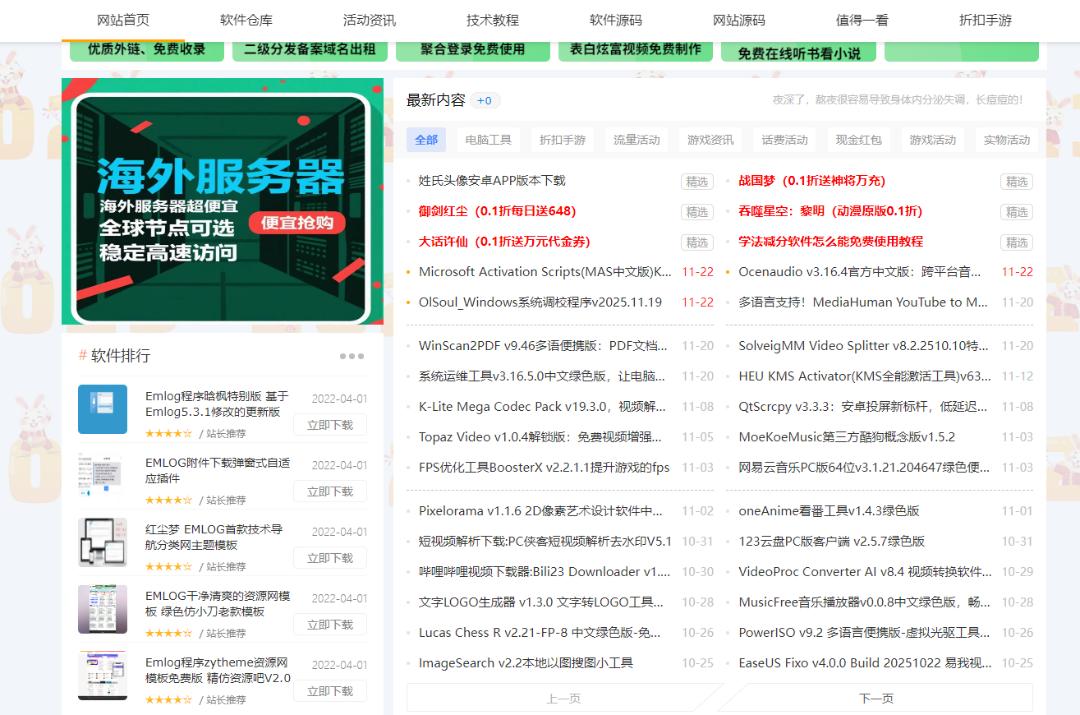The height and width of the screenshot is (715, 1080).
Task: Click the 海外服务器 banner advertisement
Action: pyautogui.click(x=222, y=201)
